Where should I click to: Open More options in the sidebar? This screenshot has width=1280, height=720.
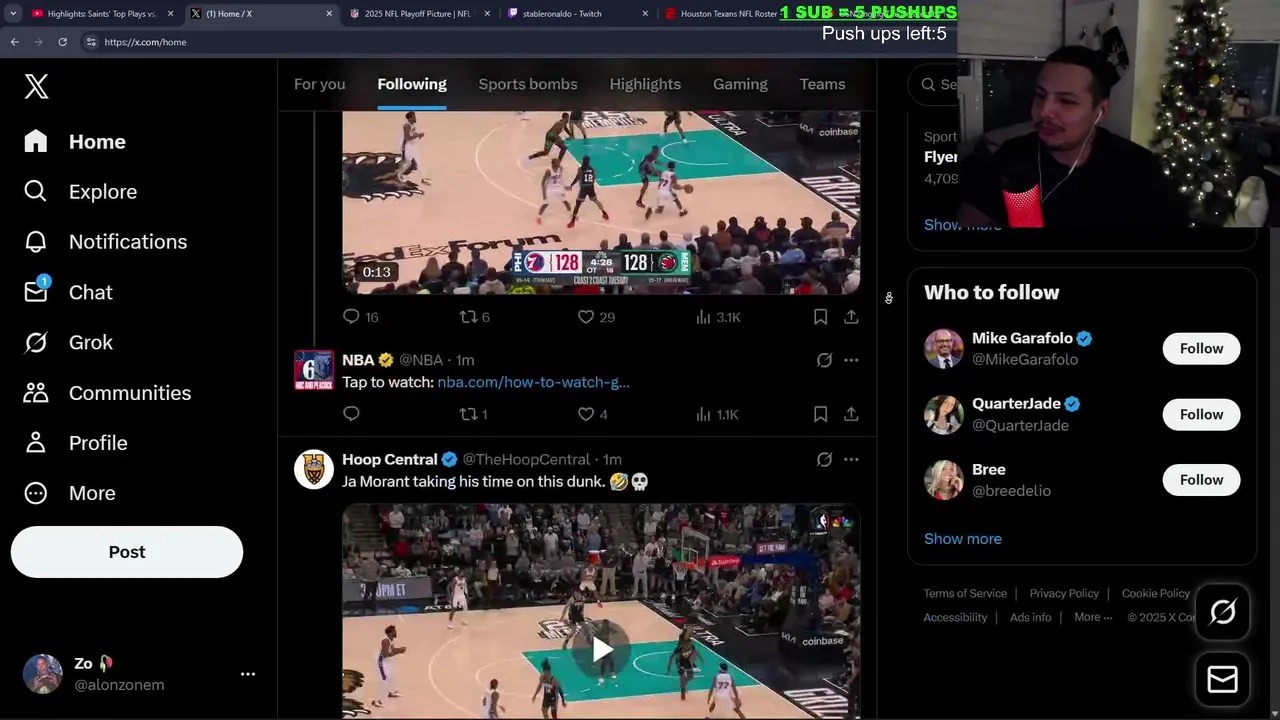coord(69,493)
